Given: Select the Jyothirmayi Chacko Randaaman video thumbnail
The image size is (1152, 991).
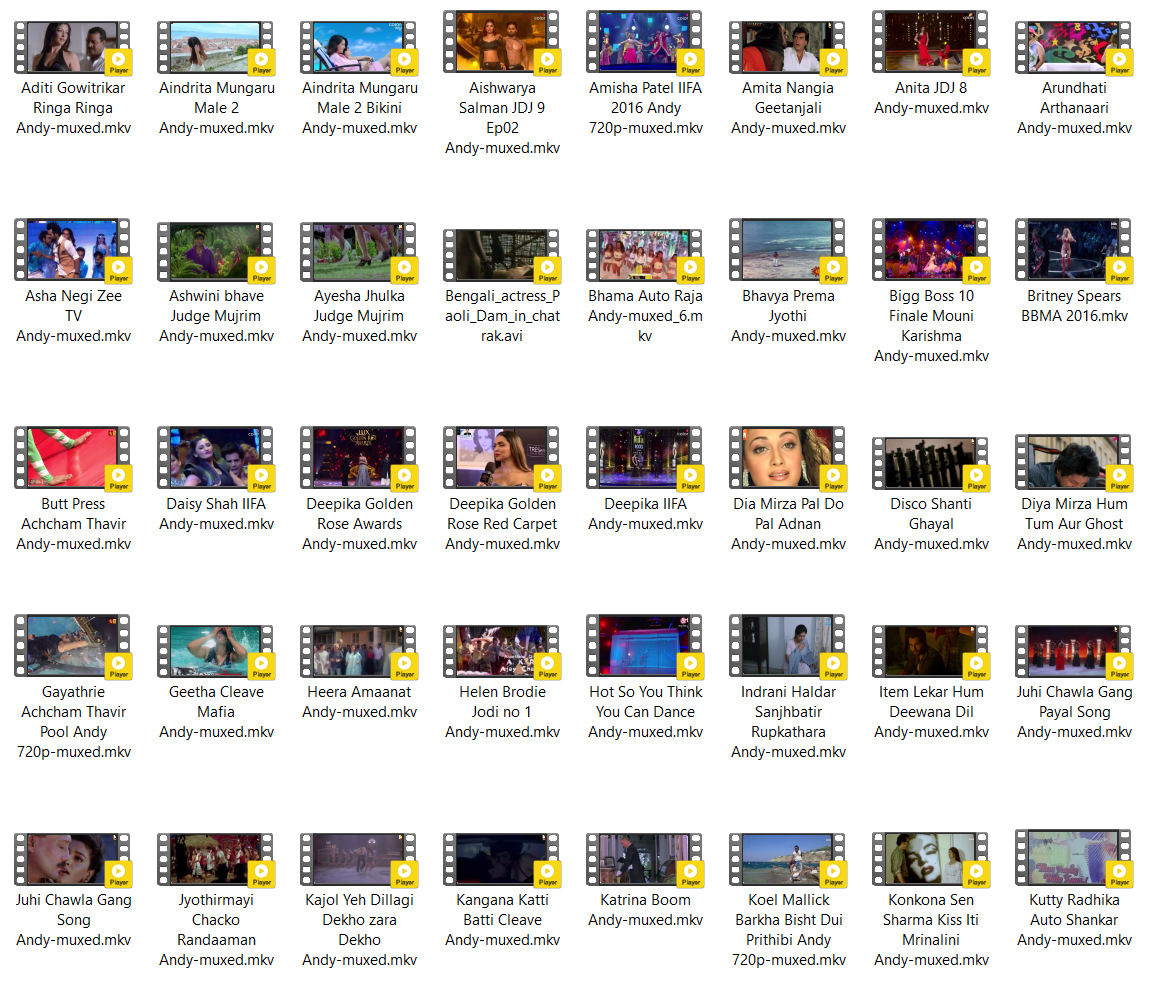Looking at the screenshot, I should 216,860.
